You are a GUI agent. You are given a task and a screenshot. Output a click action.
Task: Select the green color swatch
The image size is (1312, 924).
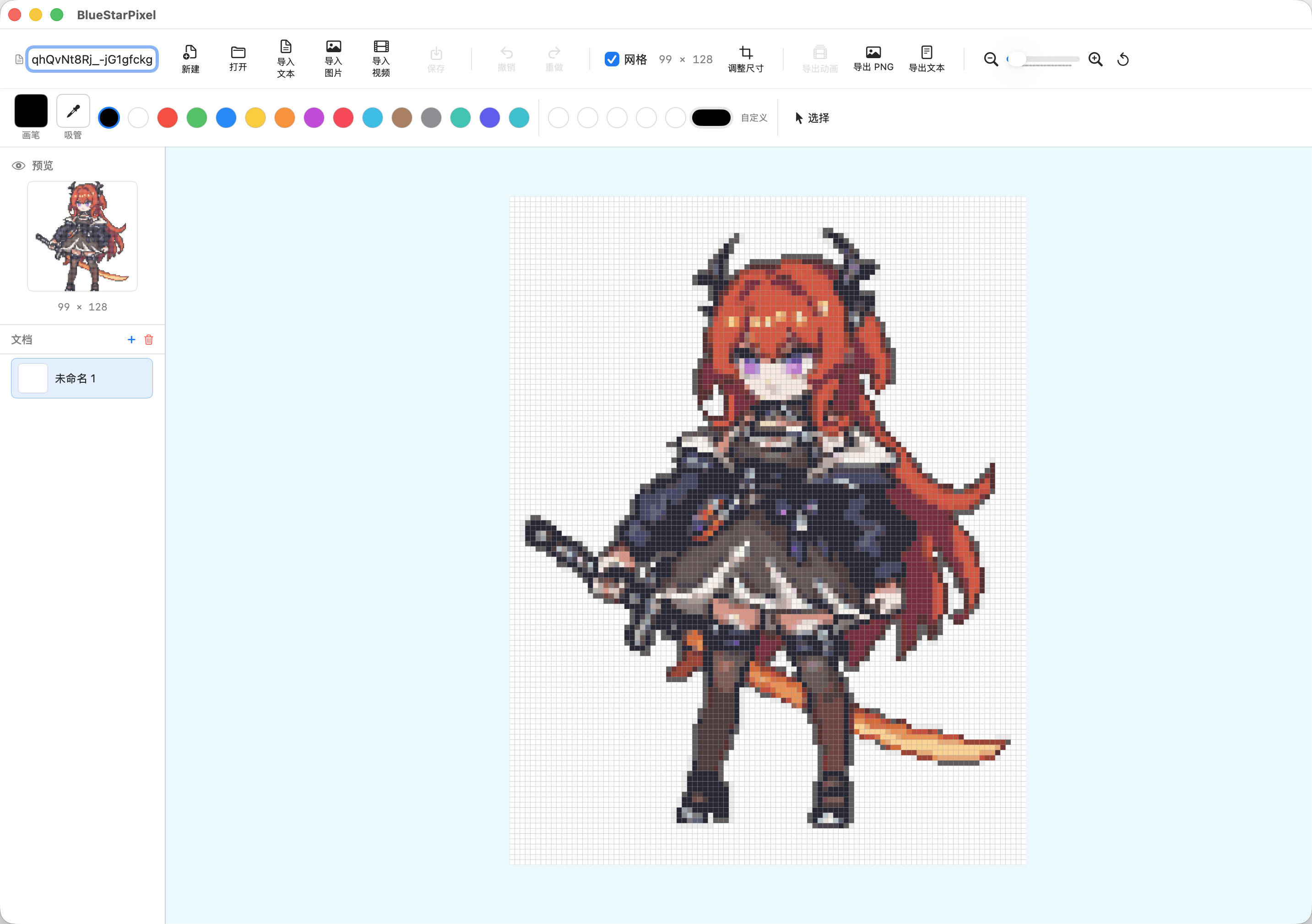(196, 118)
